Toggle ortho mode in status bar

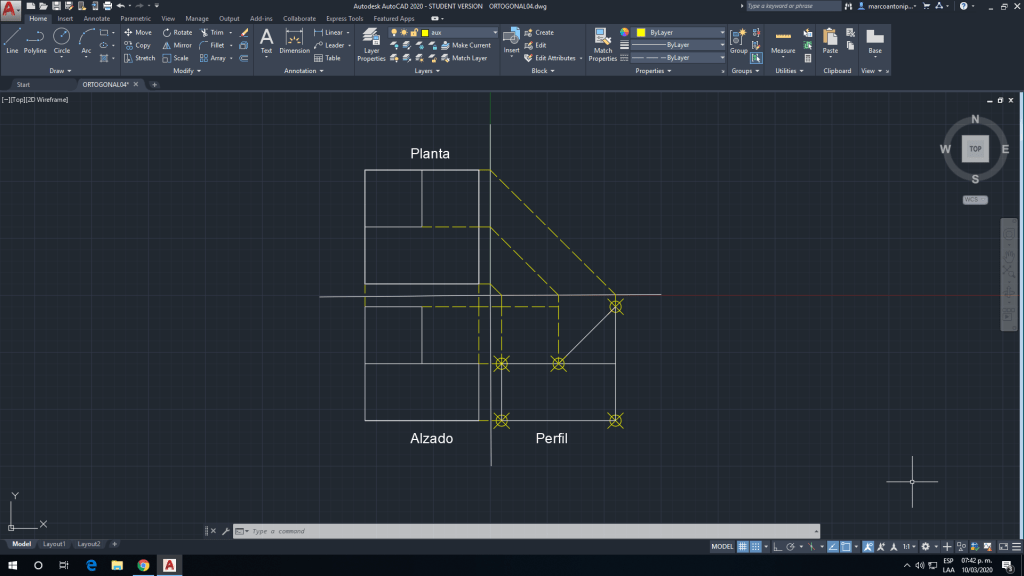(778, 547)
